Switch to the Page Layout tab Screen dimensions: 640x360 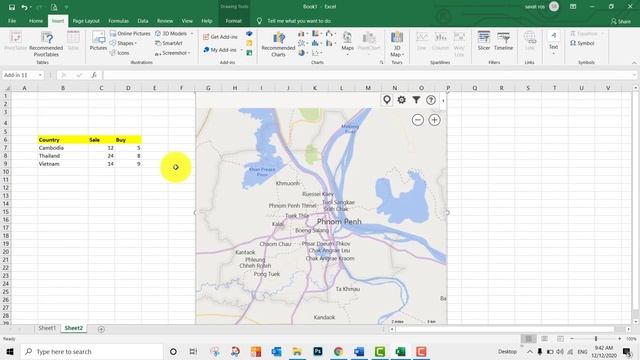[86, 21]
